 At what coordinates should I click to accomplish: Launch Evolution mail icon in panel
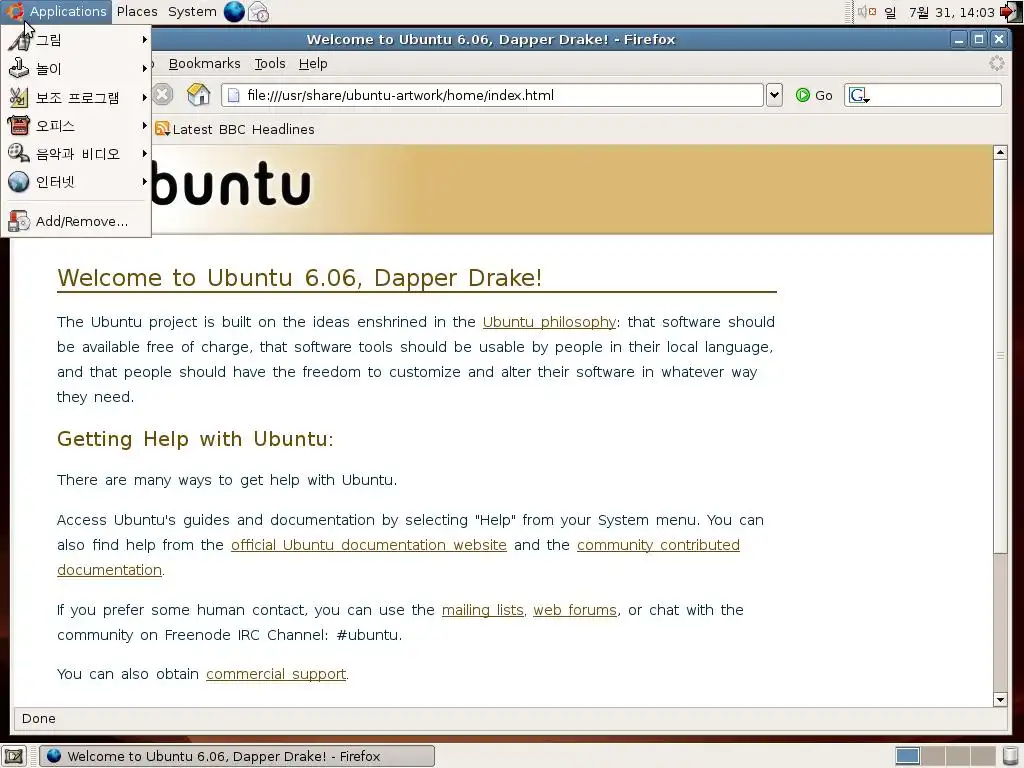point(259,11)
